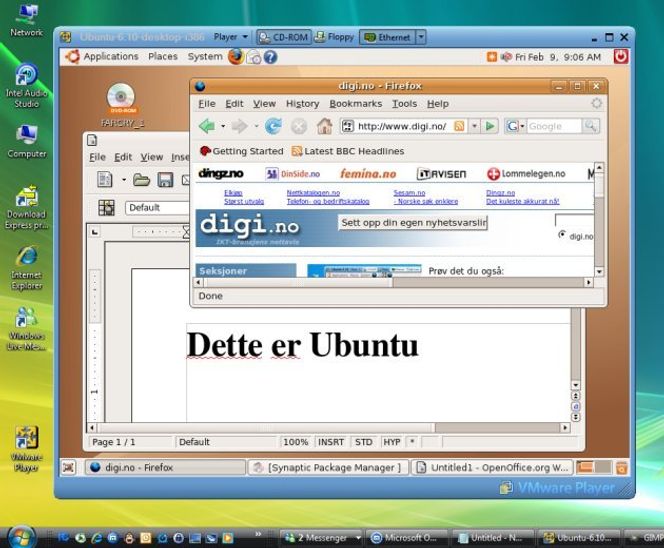
Task: Click New document icon in OpenOffice toolbar
Action: coord(105,180)
